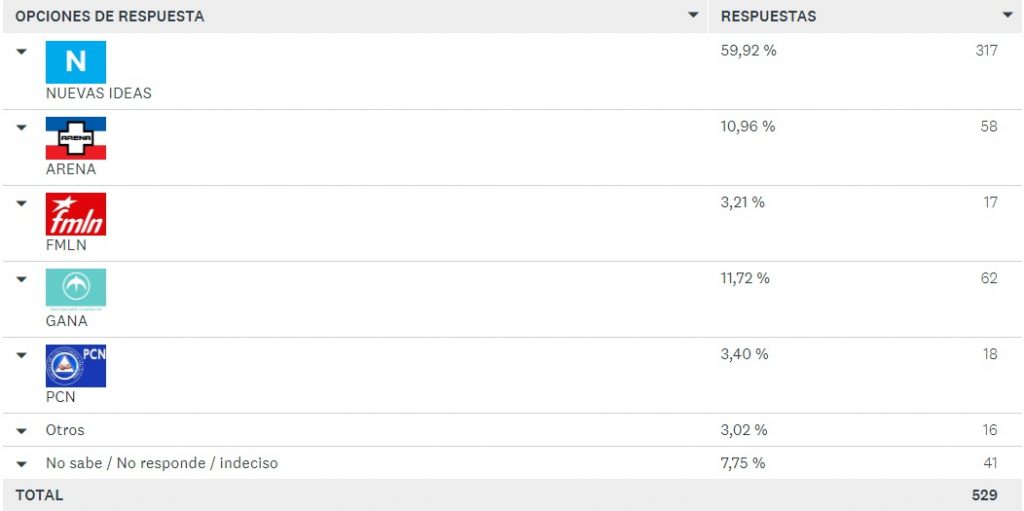Screen dimensions: 1024x511
Task: Click the GANA response count 62
Action: click(x=989, y=278)
